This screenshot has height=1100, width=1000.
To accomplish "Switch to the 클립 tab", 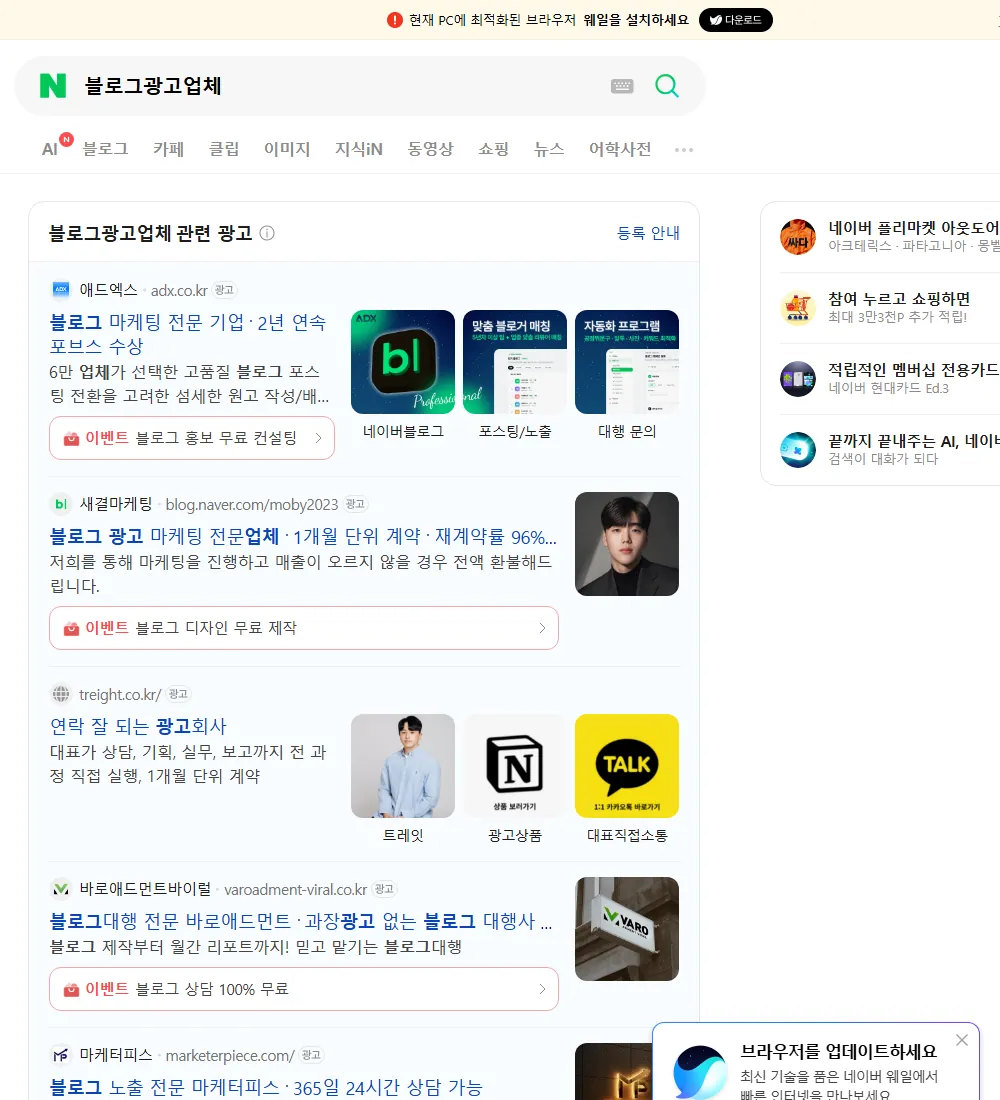I will (224, 149).
